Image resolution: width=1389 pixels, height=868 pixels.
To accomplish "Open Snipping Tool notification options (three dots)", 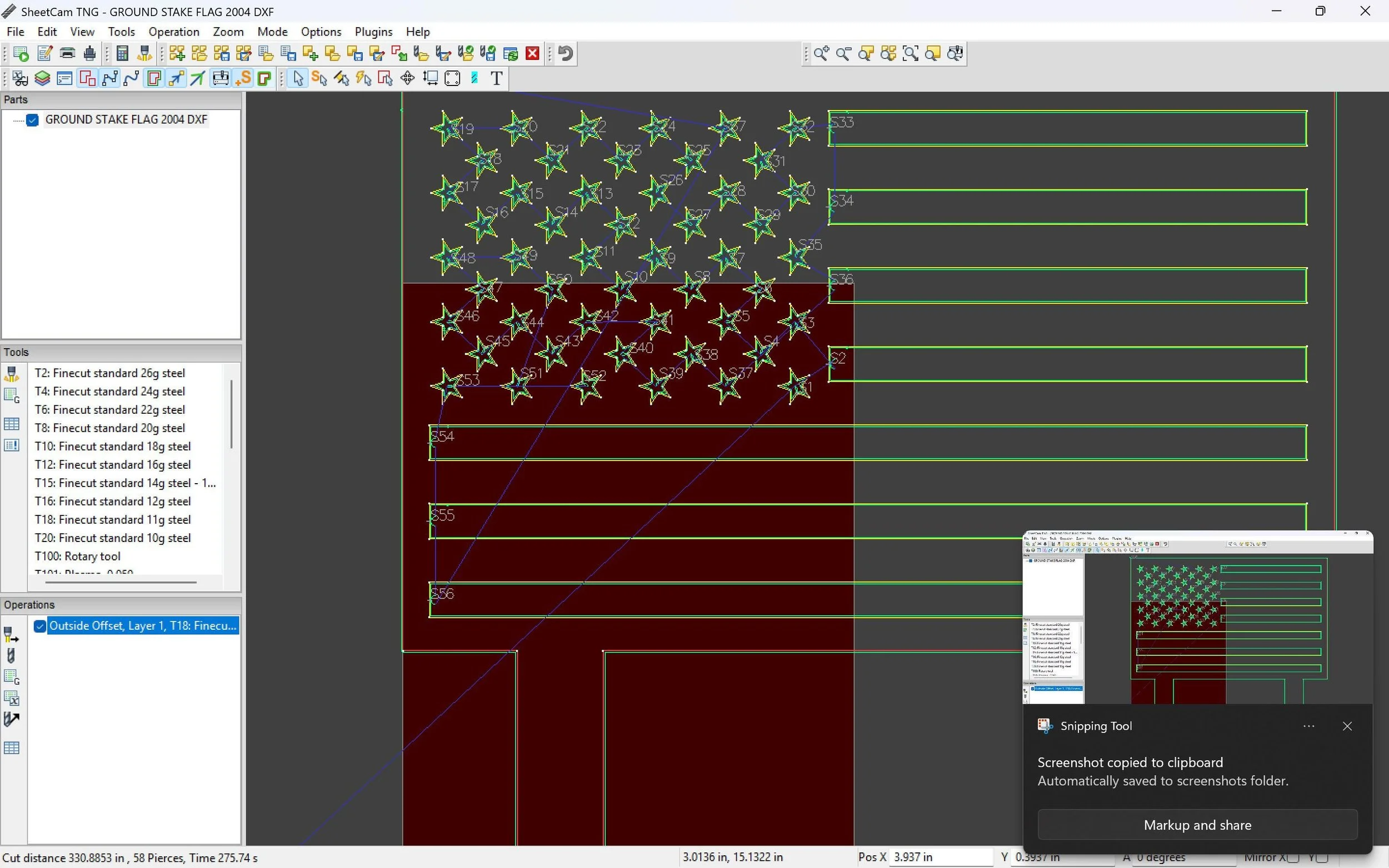I will (x=1308, y=726).
